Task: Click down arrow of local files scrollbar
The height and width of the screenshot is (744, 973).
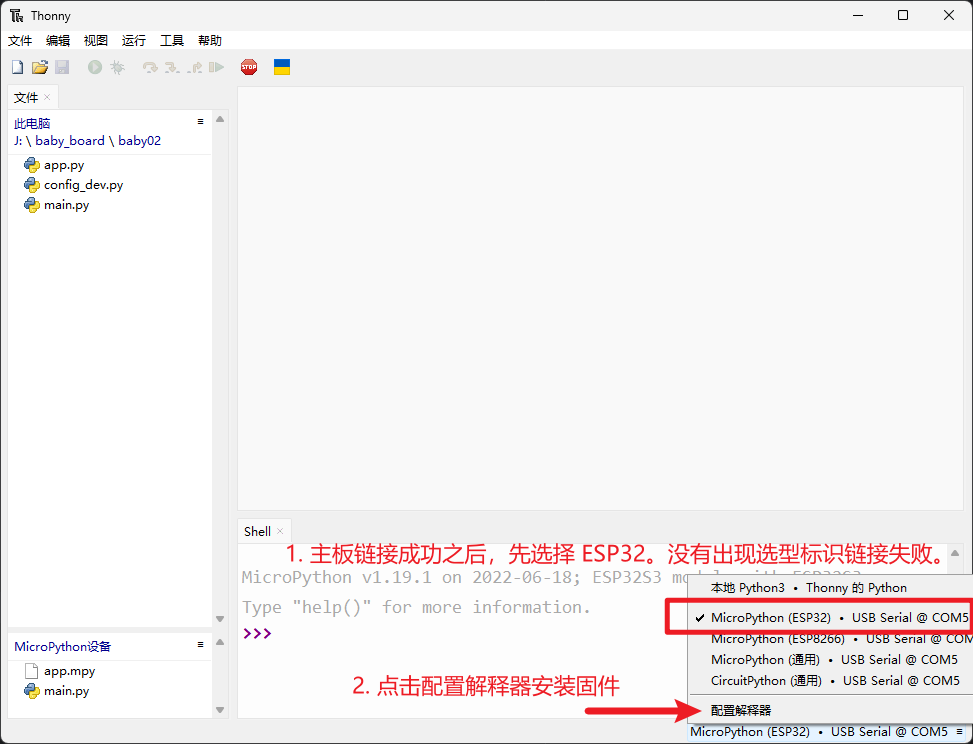Action: pos(220,618)
